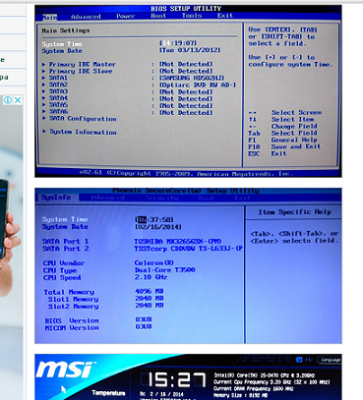Click the BIOS Version label
Image resolution: width=363 pixels, height=400 pixels.
(x=72, y=321)
